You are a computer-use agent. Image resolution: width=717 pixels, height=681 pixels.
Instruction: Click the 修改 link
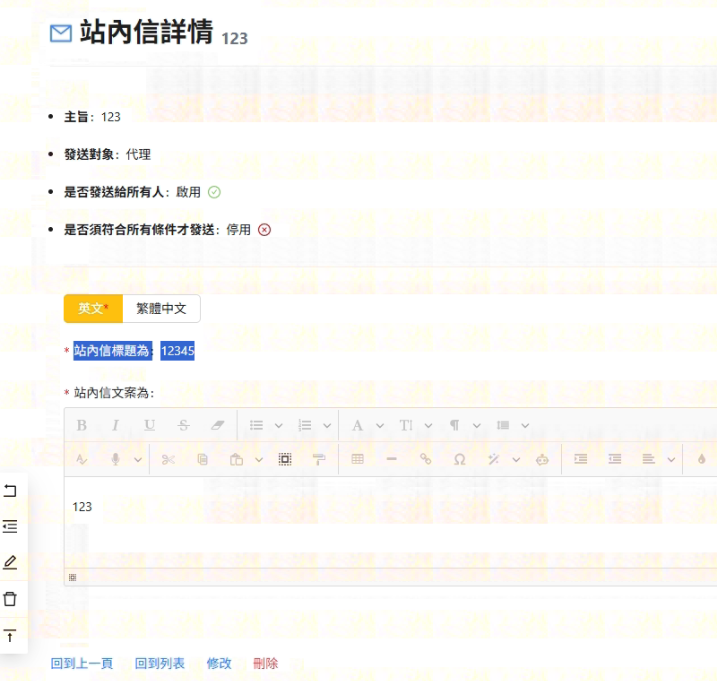(x=219, y=663)
